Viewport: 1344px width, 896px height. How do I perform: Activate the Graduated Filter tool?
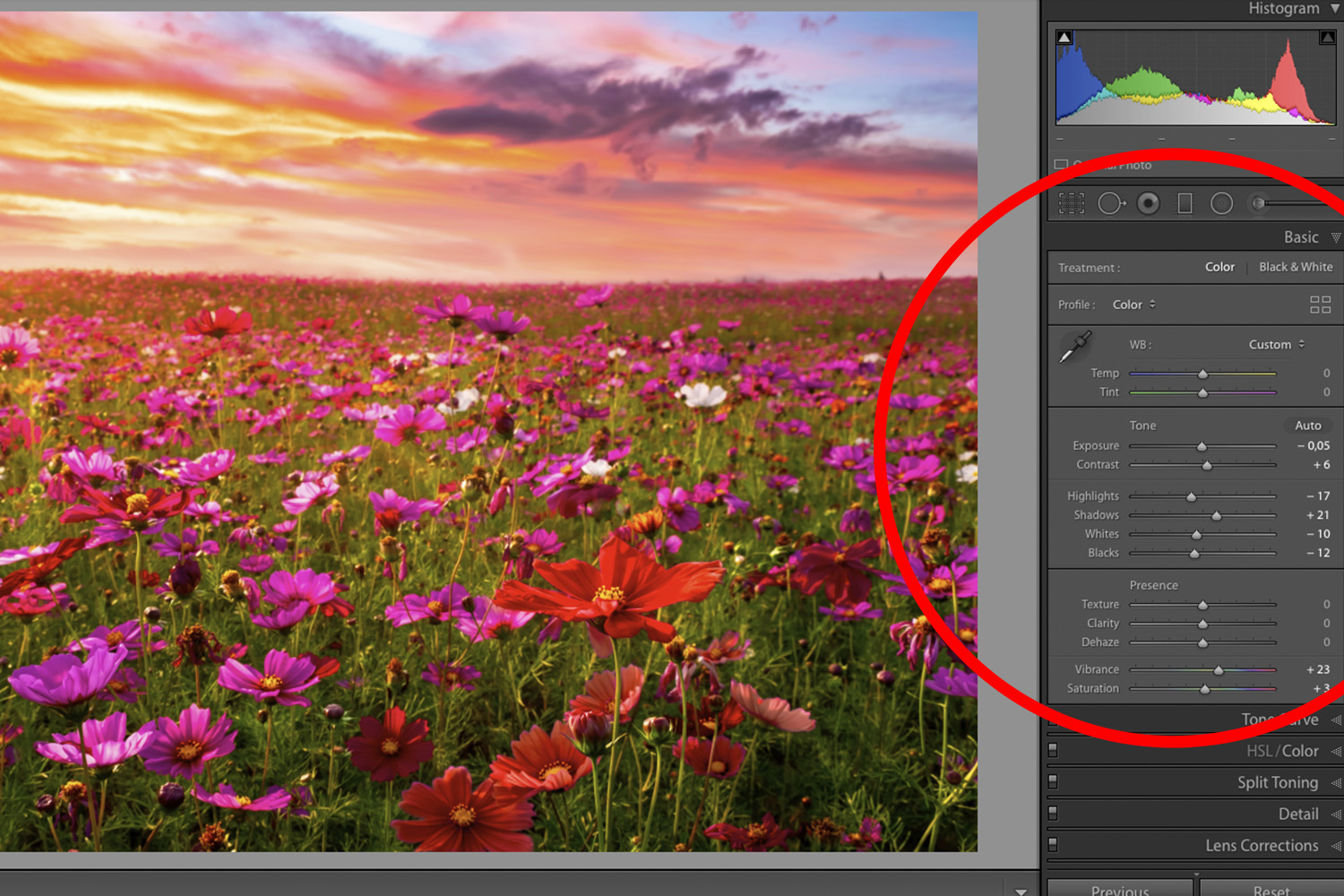(1185, 202)
